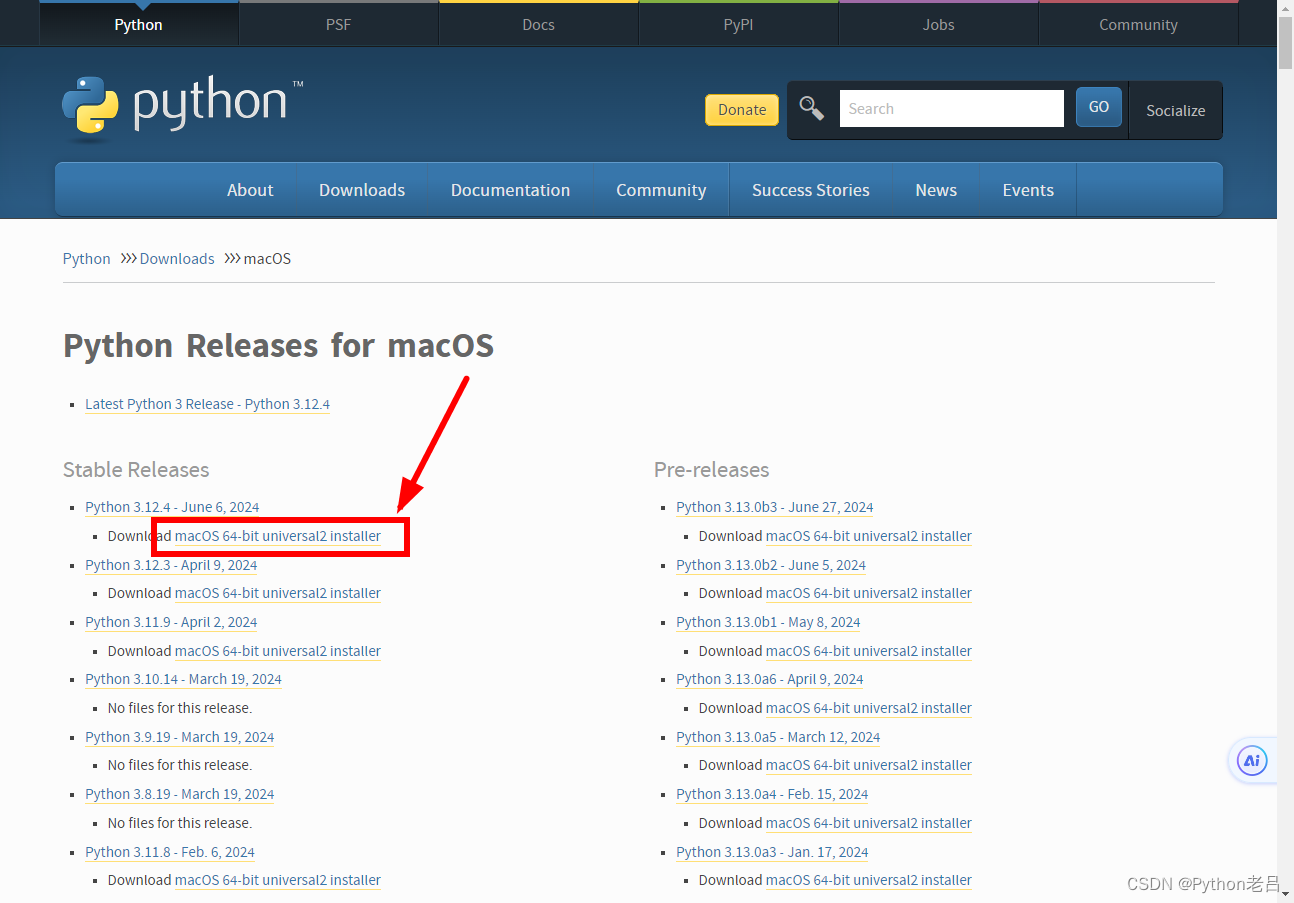
Task: Open Python 3.10.14 - March 19, 2024 link
Action: pyautogui.click(x=183, y=679)
